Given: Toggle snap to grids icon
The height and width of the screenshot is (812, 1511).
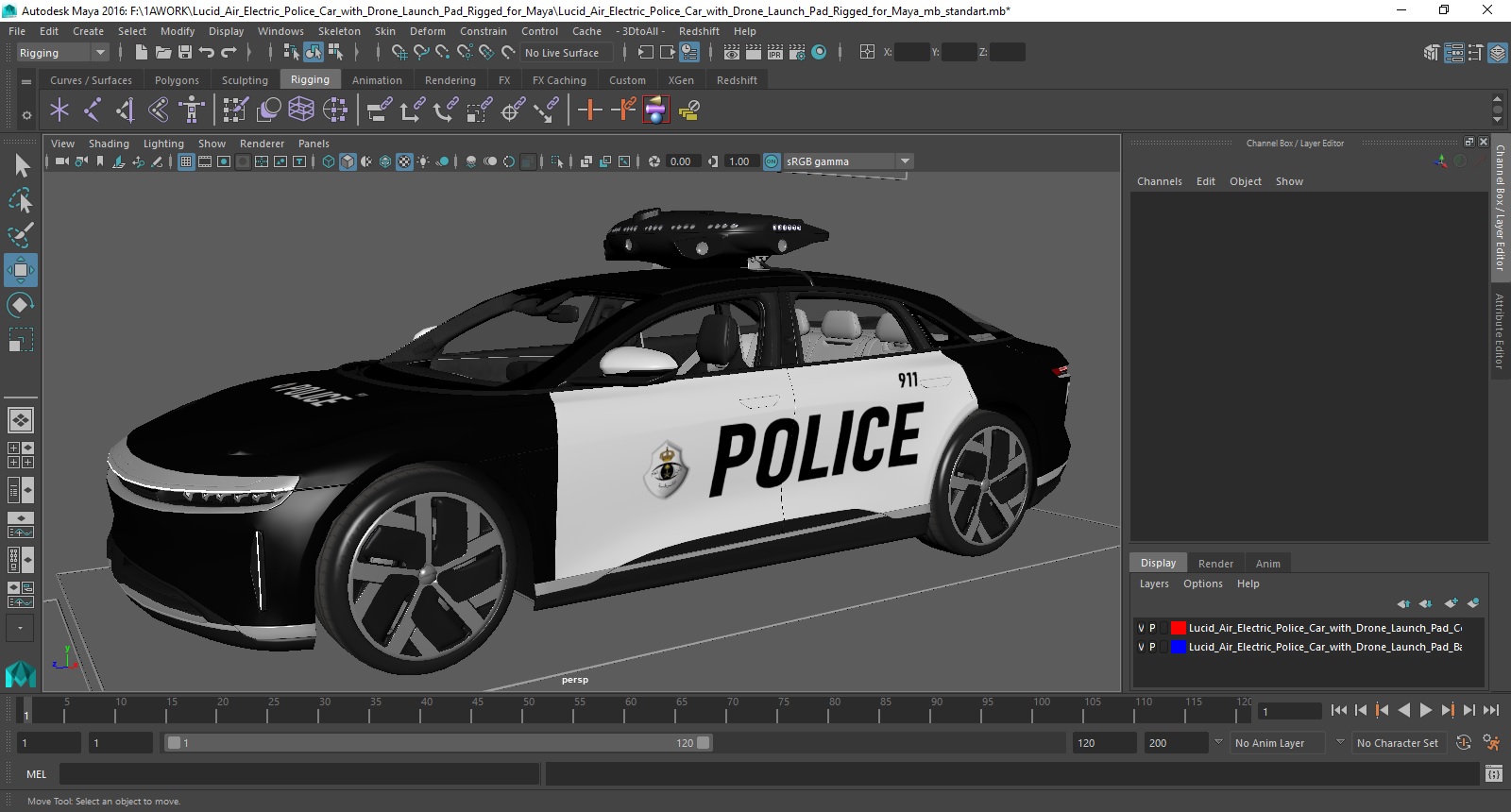Looking at the screenshot, I should [x=399, y=53].
